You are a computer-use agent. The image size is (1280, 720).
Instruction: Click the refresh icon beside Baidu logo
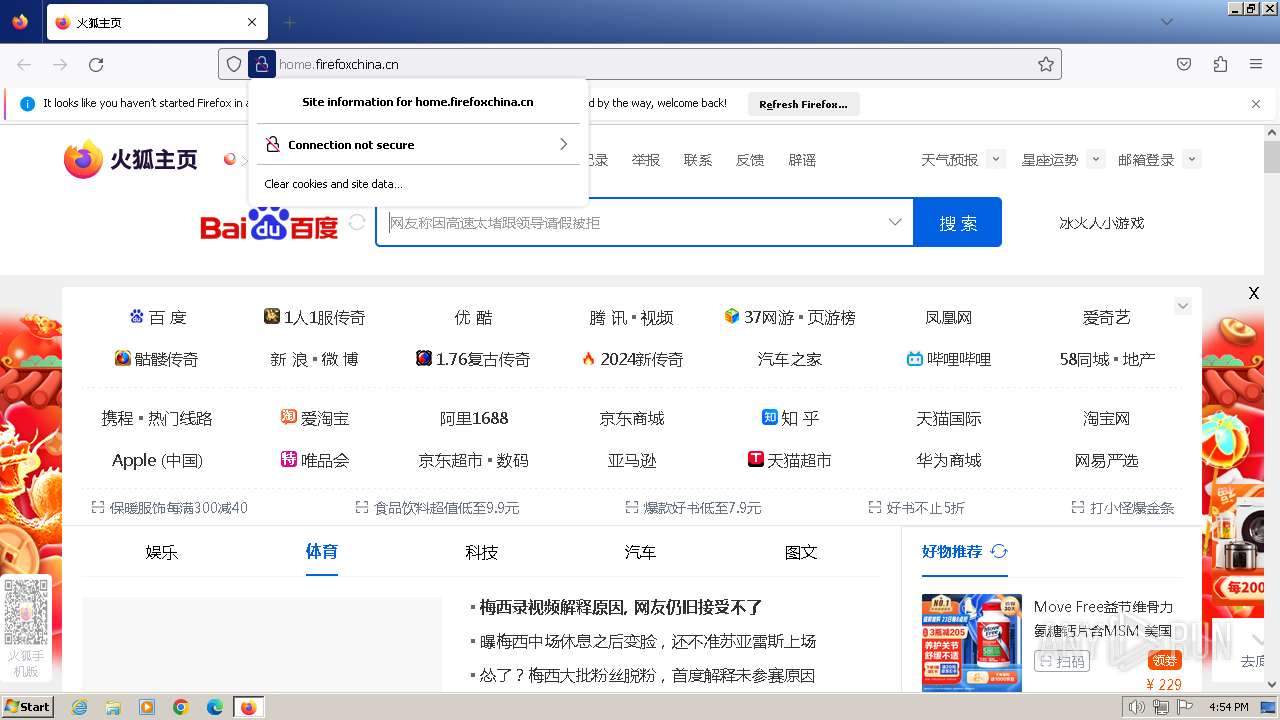pyautogui.click(x=357, y=222)
